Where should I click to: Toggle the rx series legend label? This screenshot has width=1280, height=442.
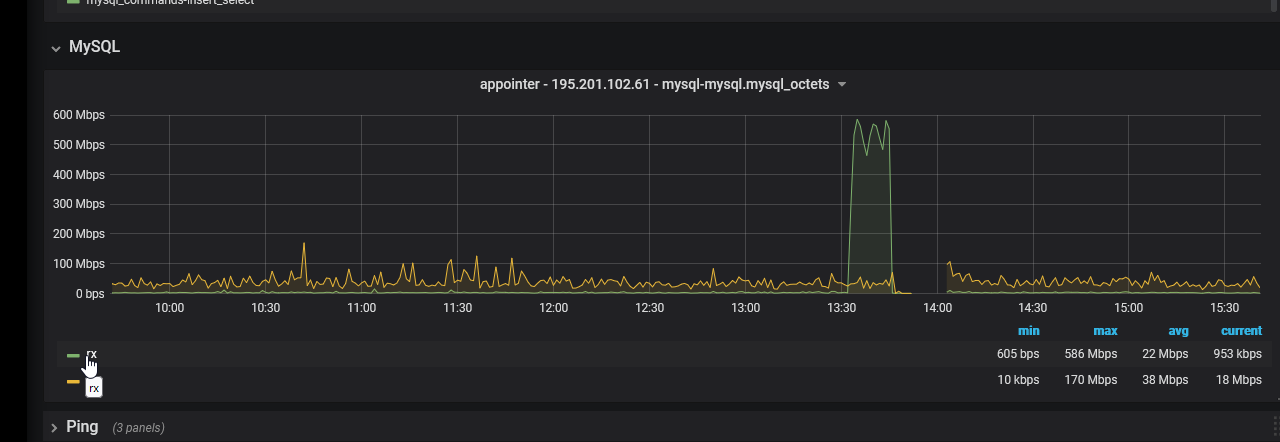point(92,355)
